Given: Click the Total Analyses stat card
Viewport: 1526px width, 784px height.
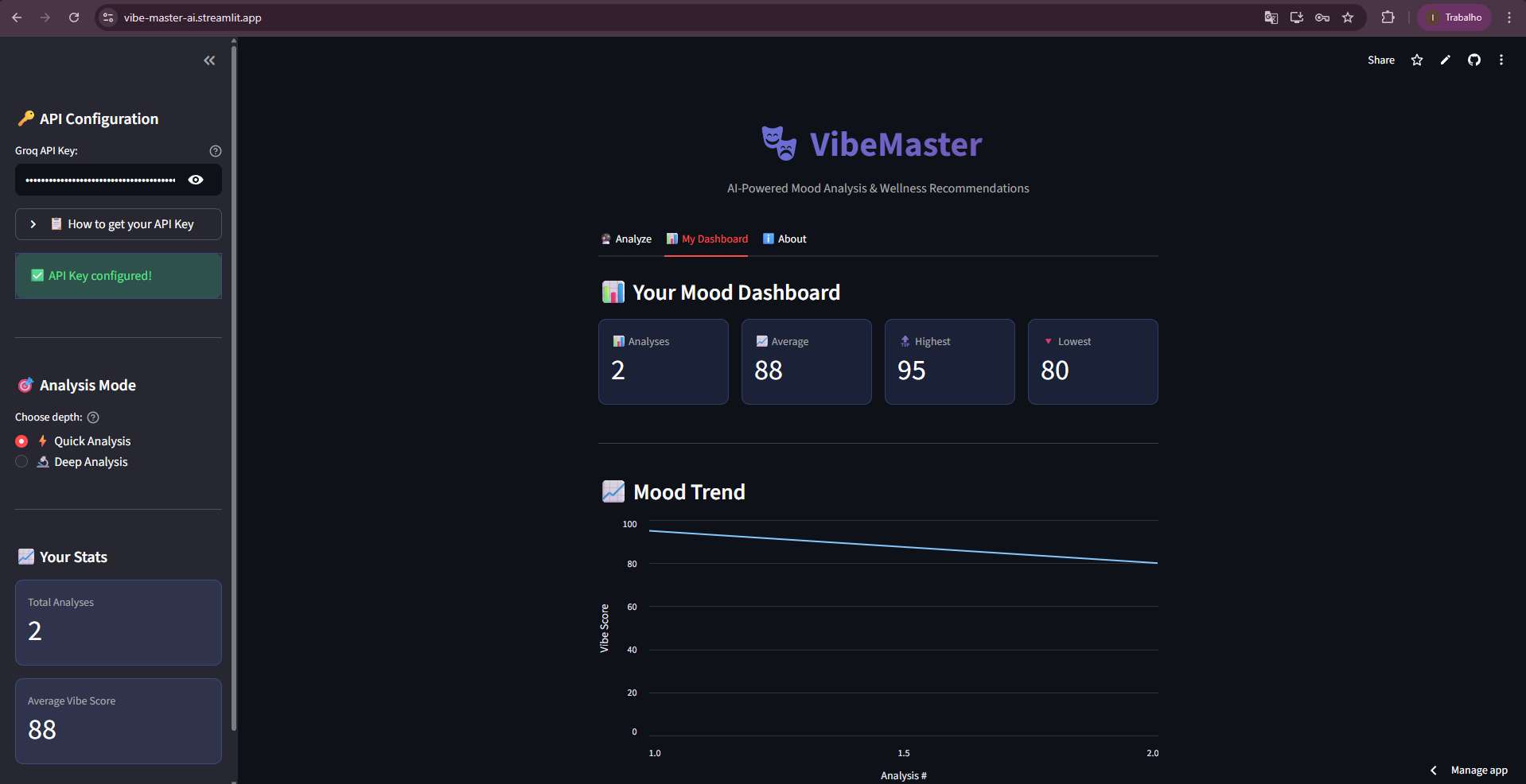Looking at the screenshot, I should 119,623.
